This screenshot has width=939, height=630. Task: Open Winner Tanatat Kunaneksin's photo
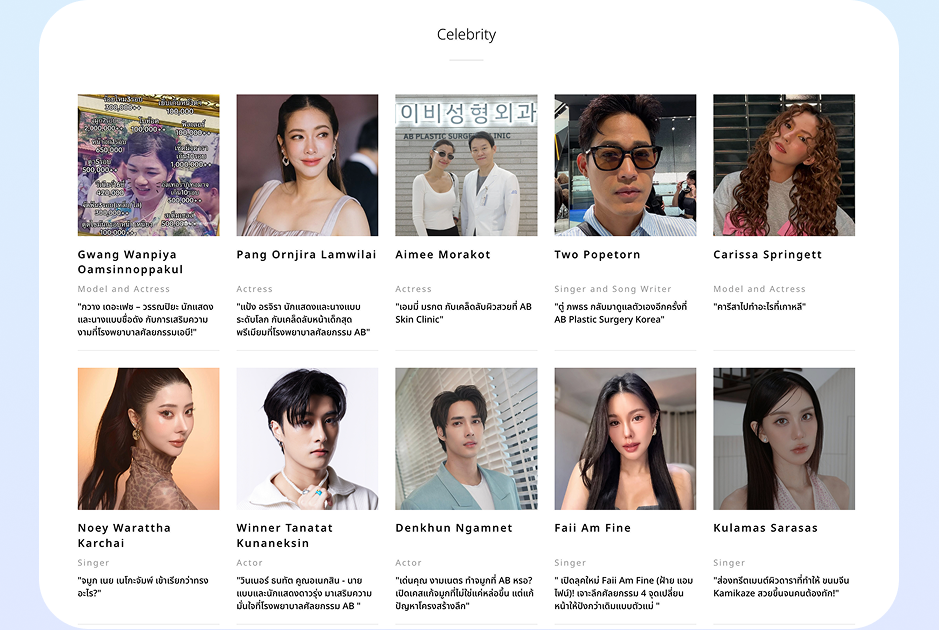tap(307, 439)
